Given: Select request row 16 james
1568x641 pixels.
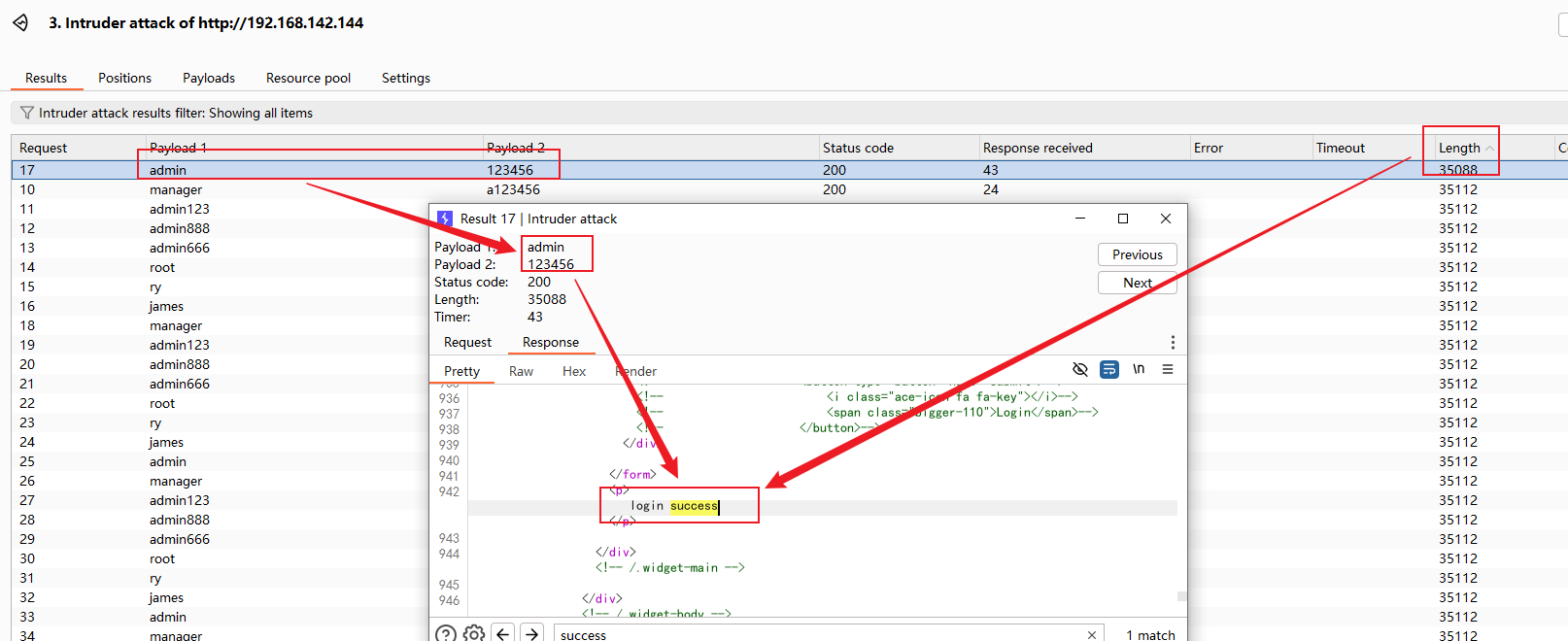Looking at the screenshot, I should (221, 306).
